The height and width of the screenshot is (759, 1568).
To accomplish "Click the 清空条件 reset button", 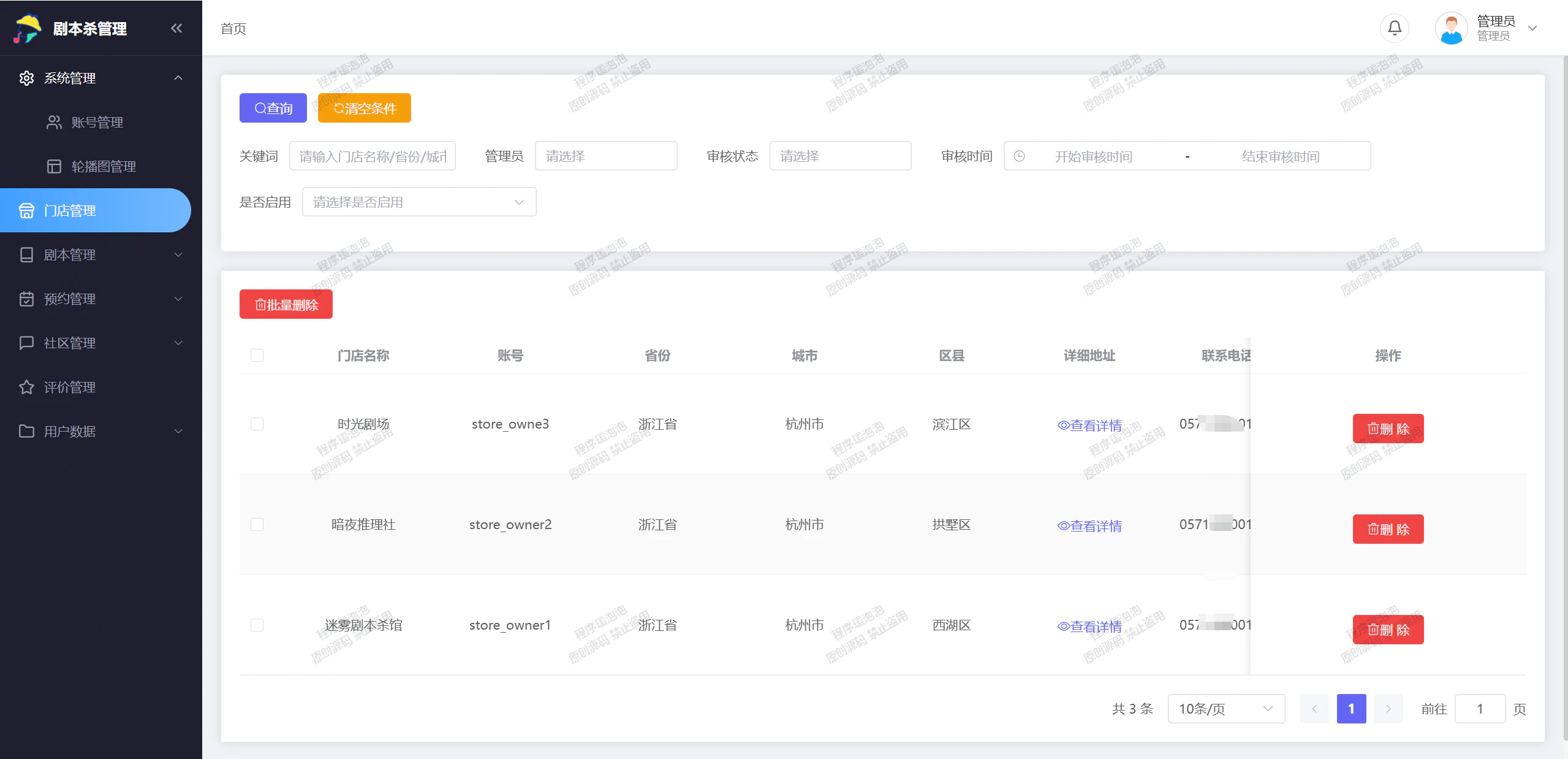I will click(x=365, y=108).
